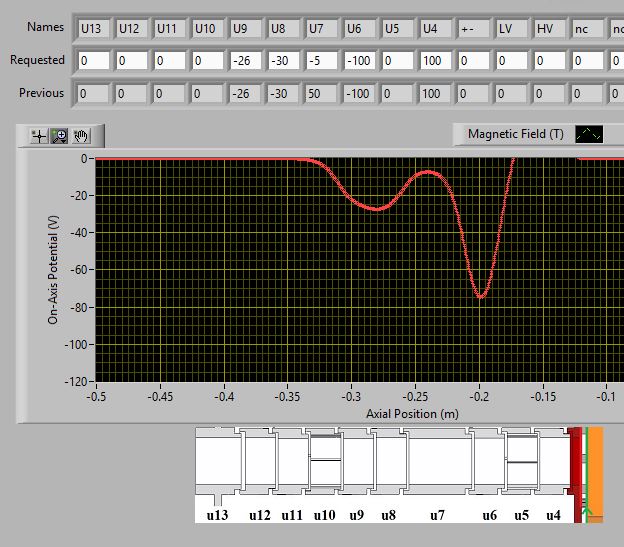This screenshot has height=547, width=624.
Task: Edit Requested value under U5
Action: point(398,60)
